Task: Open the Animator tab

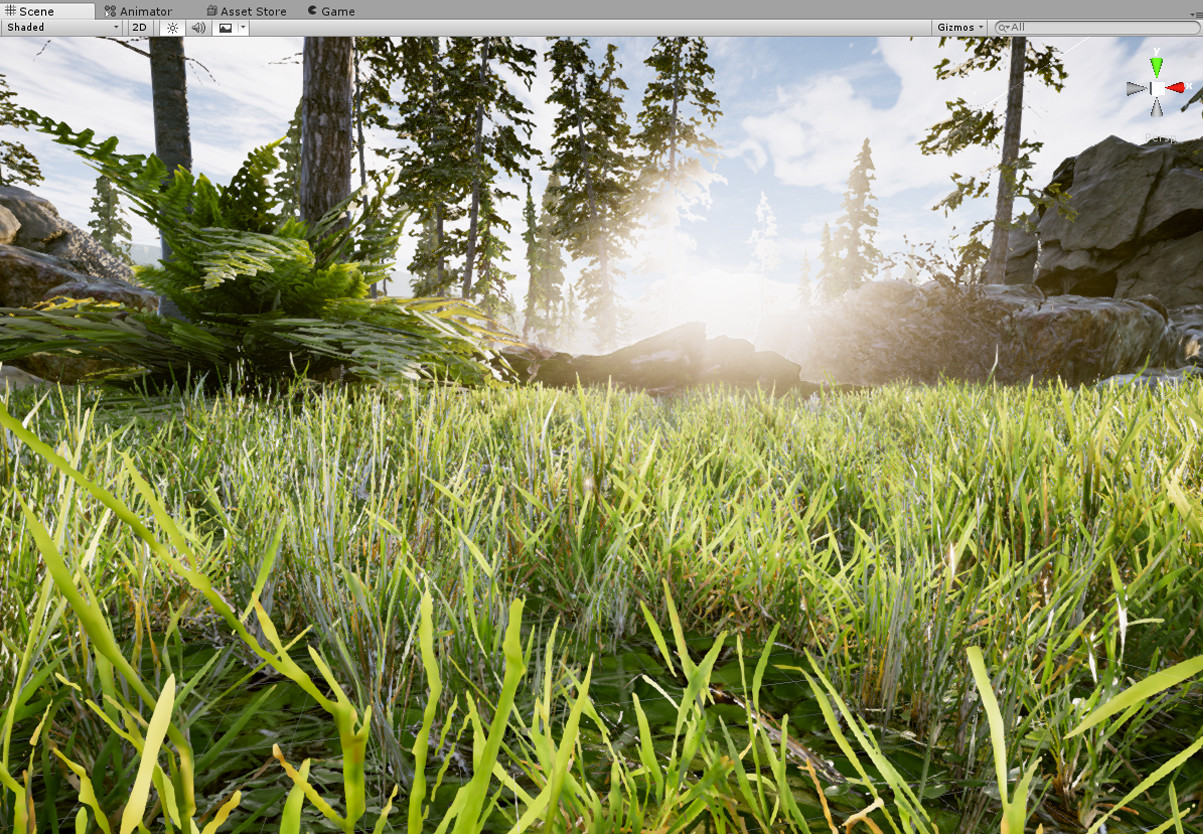Action: (x=144, y=11)
